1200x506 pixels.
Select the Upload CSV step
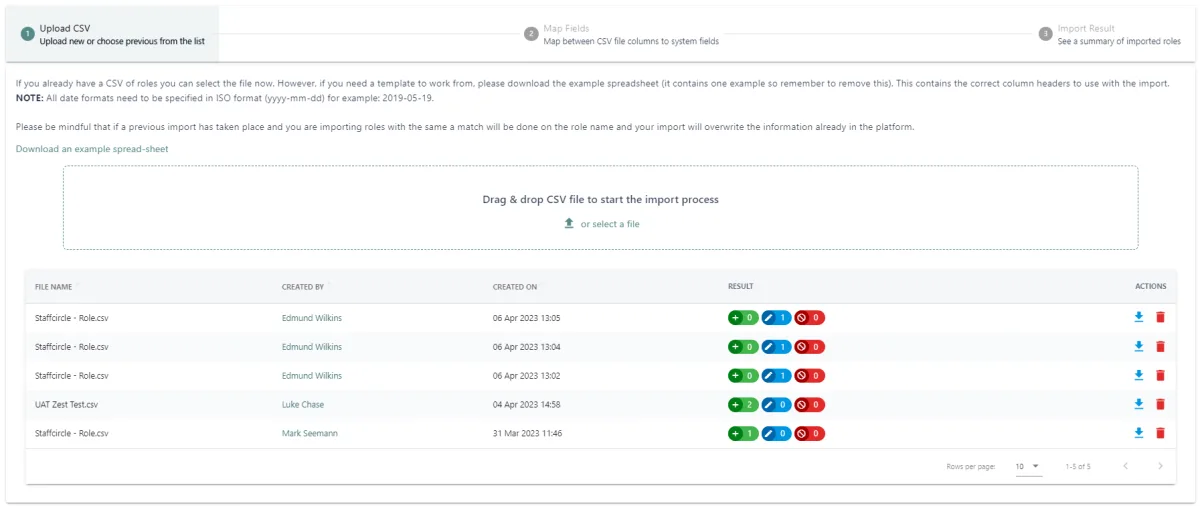[x=112, y=34]
